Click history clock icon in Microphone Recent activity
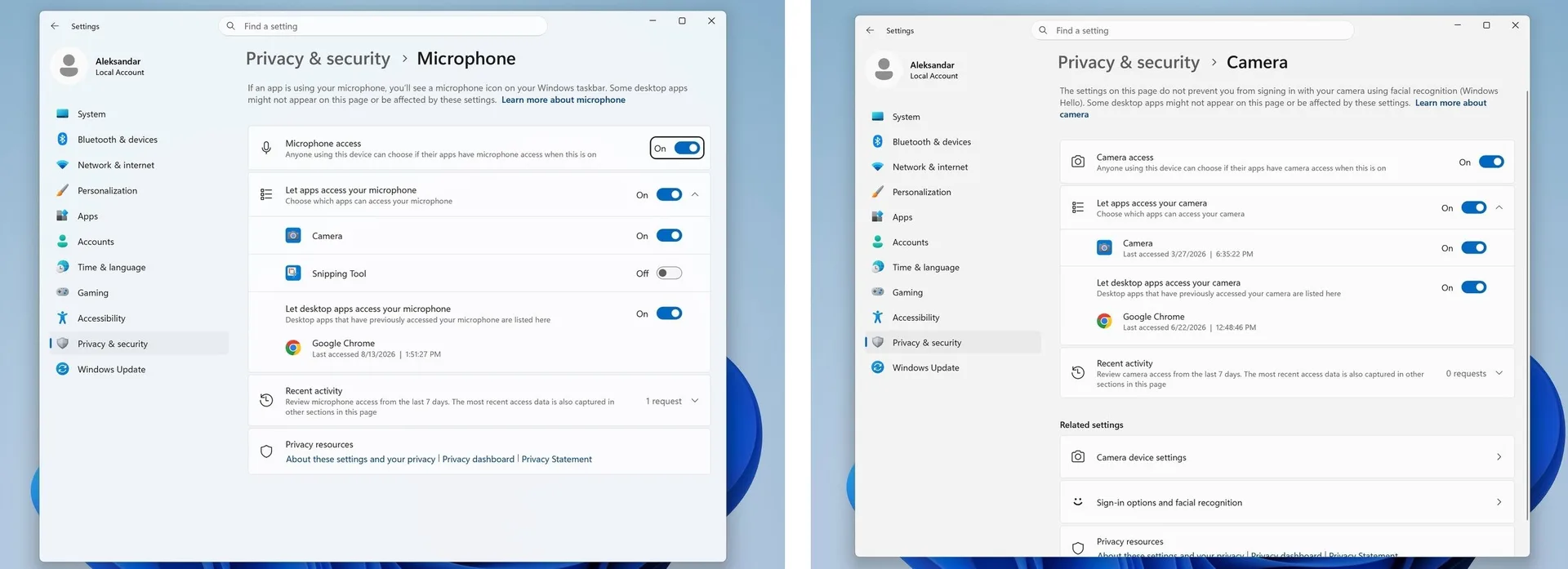The image size is (1568, 569). tap(266, 400)
